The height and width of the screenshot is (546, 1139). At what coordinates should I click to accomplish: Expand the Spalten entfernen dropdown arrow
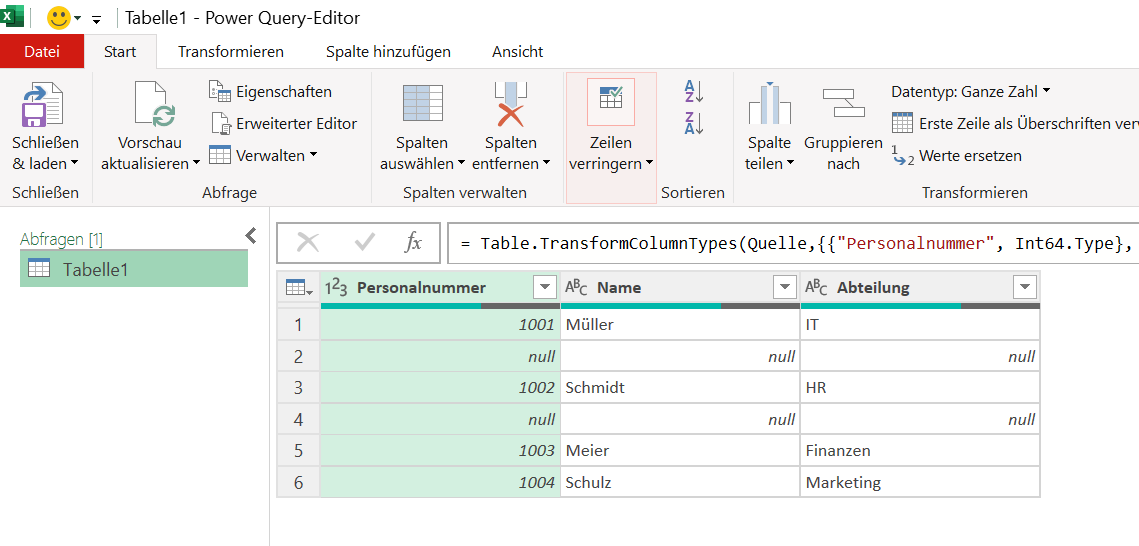coord(546,164)
